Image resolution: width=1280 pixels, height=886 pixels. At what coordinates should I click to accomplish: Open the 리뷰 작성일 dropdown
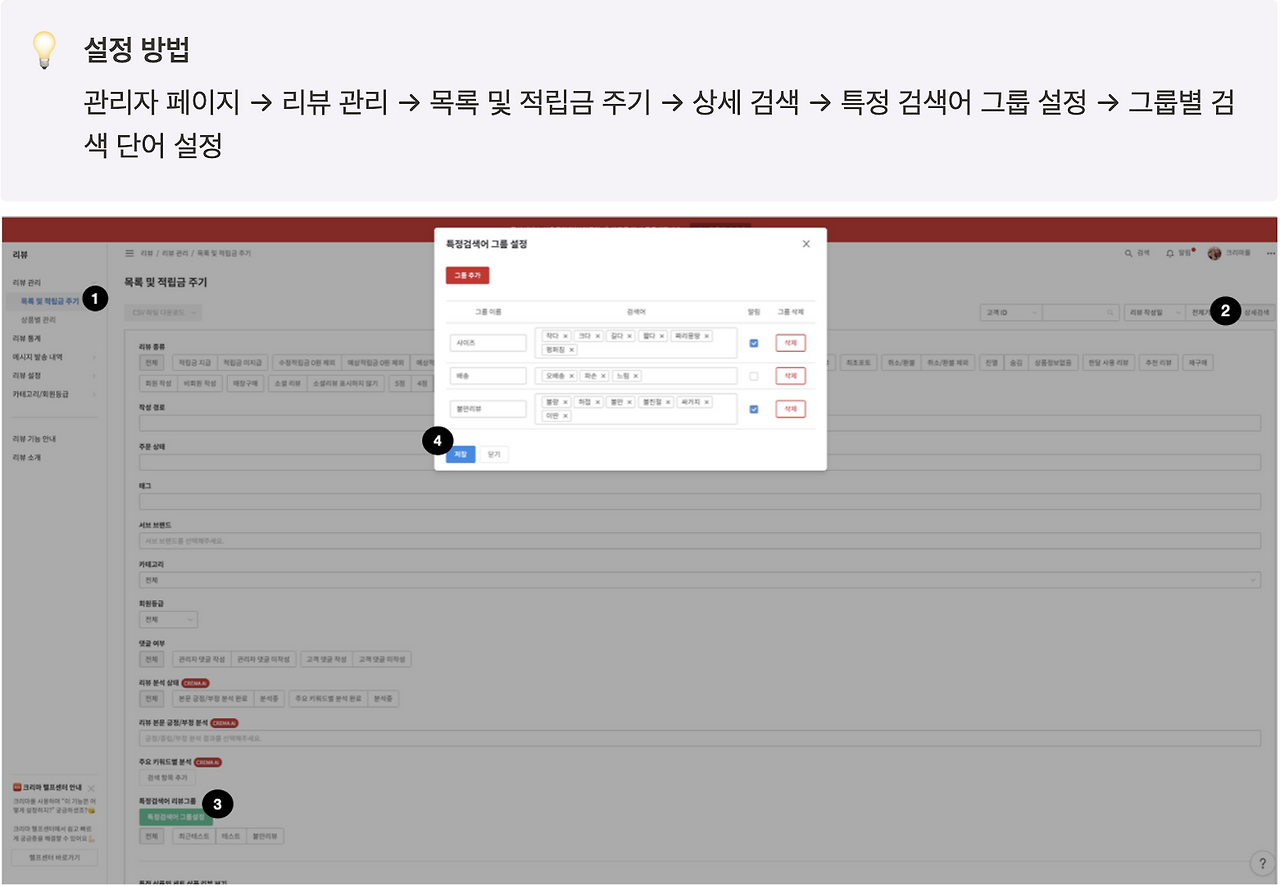click(x=1153, y=313)
